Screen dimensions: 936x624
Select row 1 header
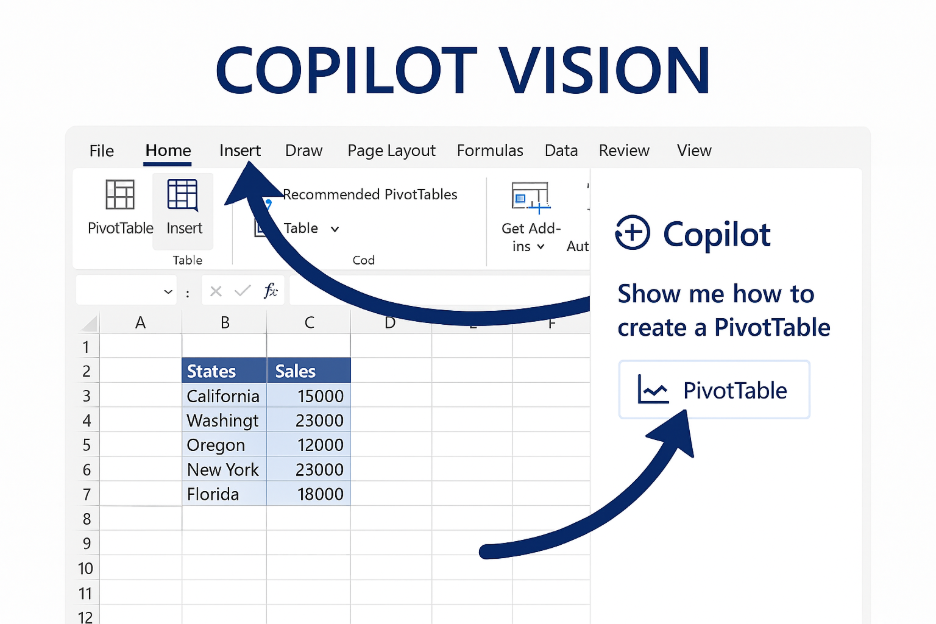click(87, 347)
